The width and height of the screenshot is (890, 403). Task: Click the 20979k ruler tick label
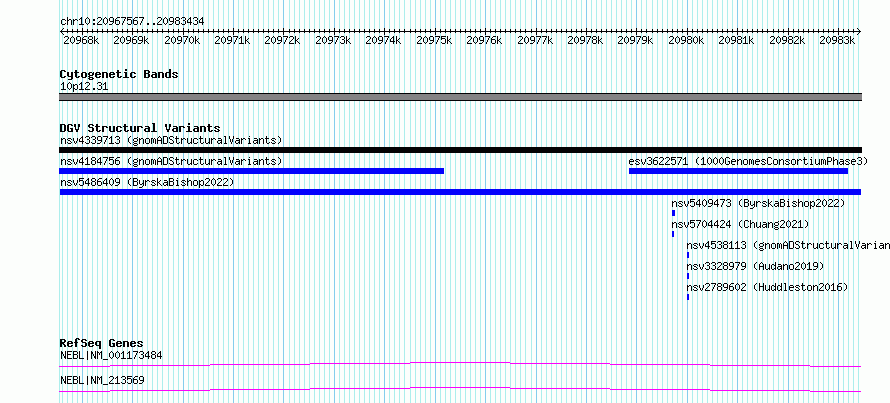636,40
